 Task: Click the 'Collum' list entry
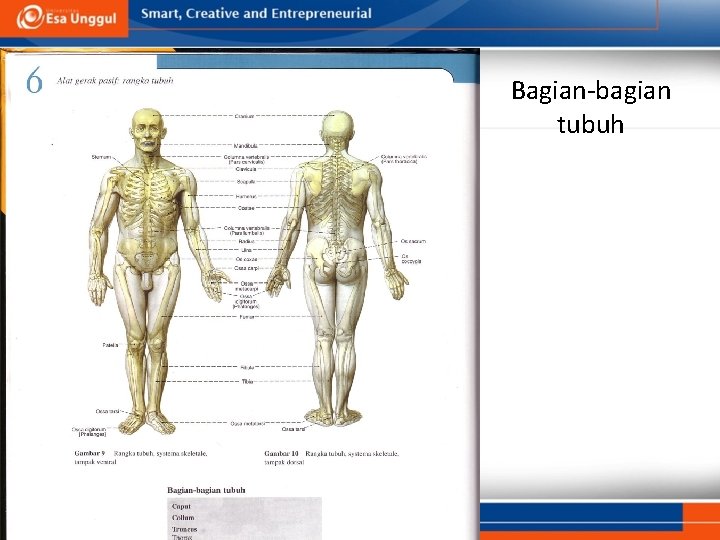(x=183, y=518)
